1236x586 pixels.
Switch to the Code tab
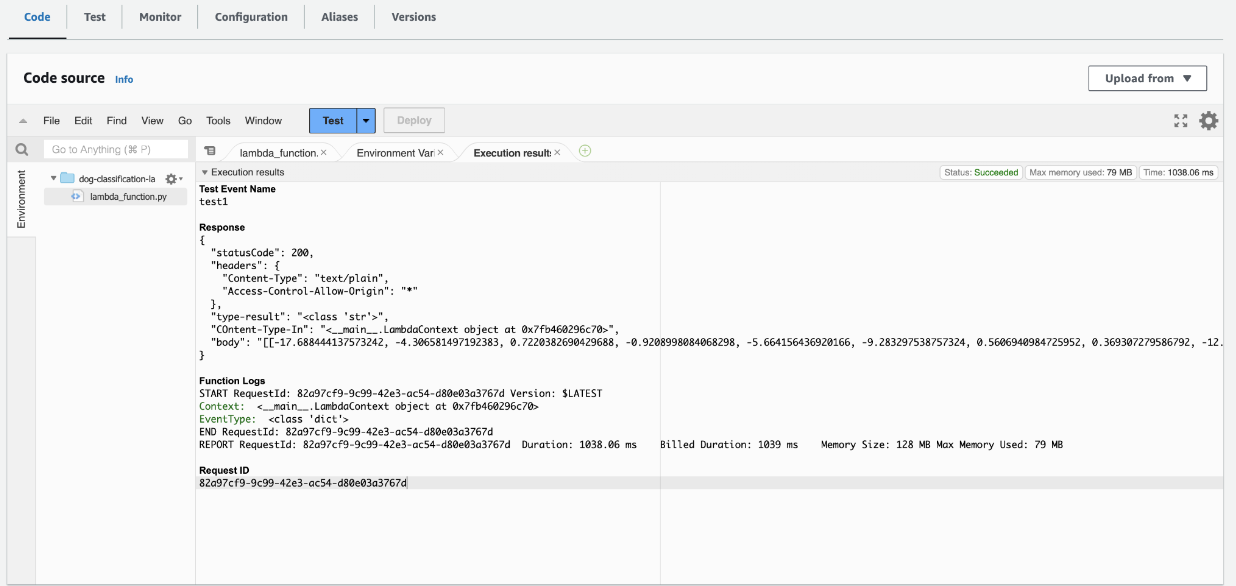pyautogui.click(x=37, y=17)
